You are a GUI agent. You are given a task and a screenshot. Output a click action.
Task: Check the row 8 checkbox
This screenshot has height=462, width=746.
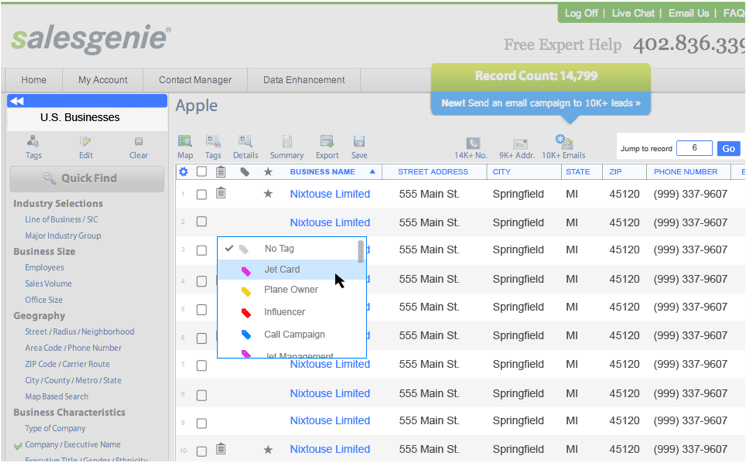tap(202, 395)
